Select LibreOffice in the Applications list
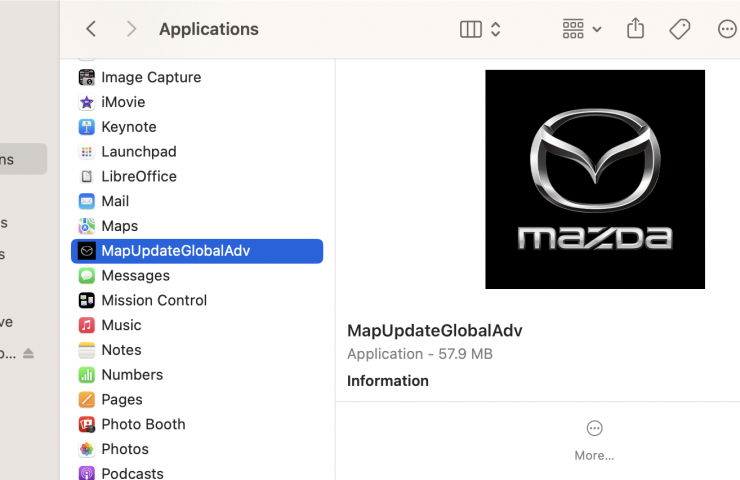 click(x=138, y=176)
